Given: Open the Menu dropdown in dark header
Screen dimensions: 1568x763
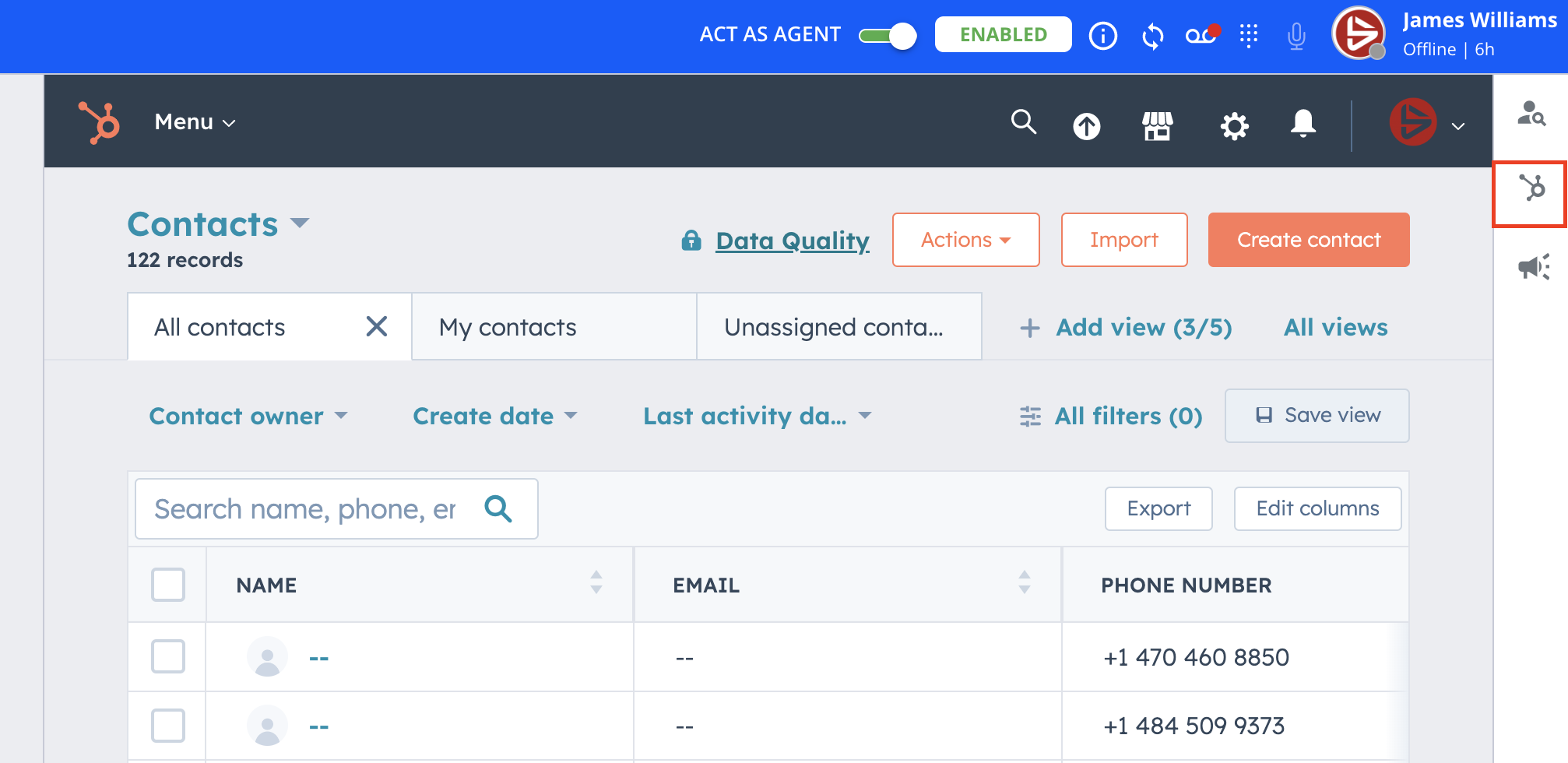Looking at the screenshot, I should pyautogui.click(x=193, y=122).
